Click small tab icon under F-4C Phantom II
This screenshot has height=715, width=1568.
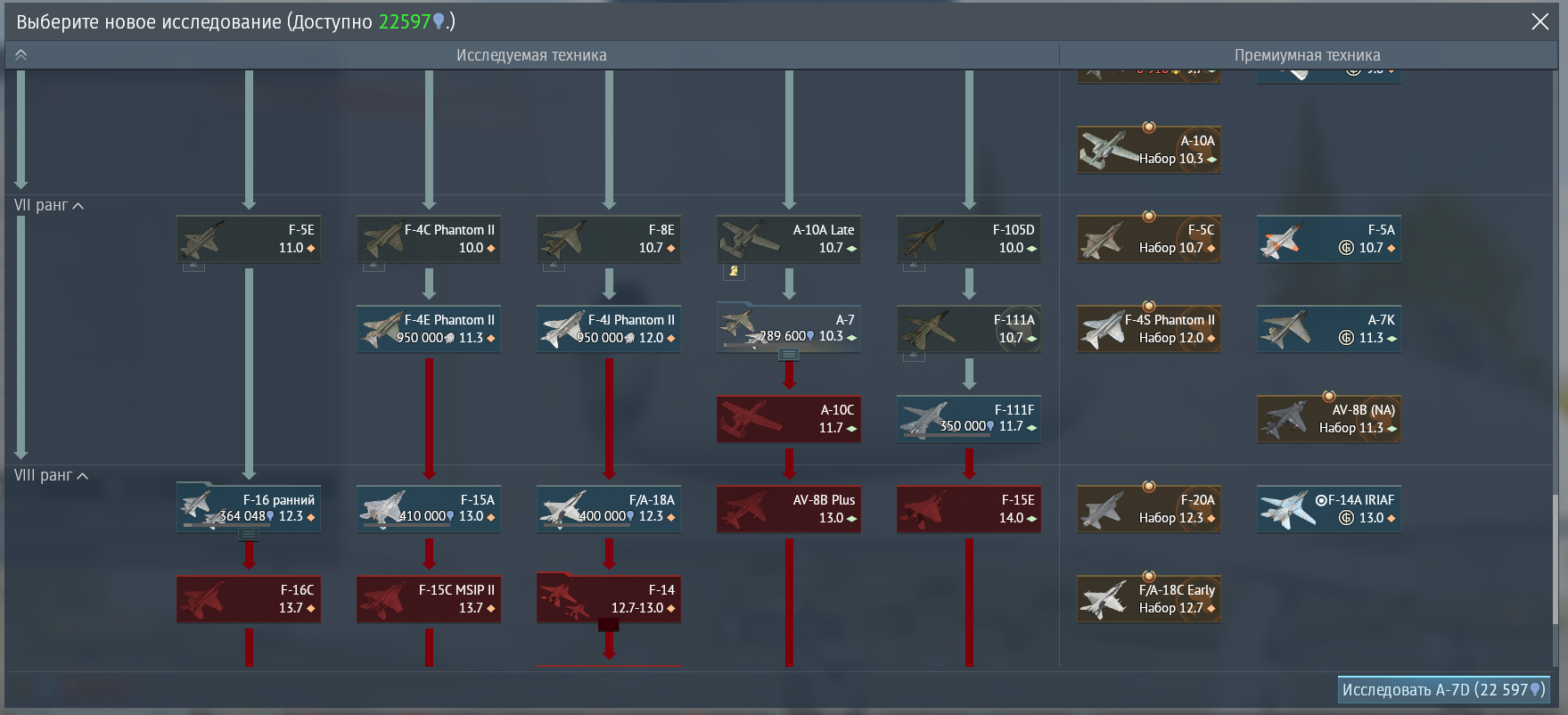click(374, 266)
